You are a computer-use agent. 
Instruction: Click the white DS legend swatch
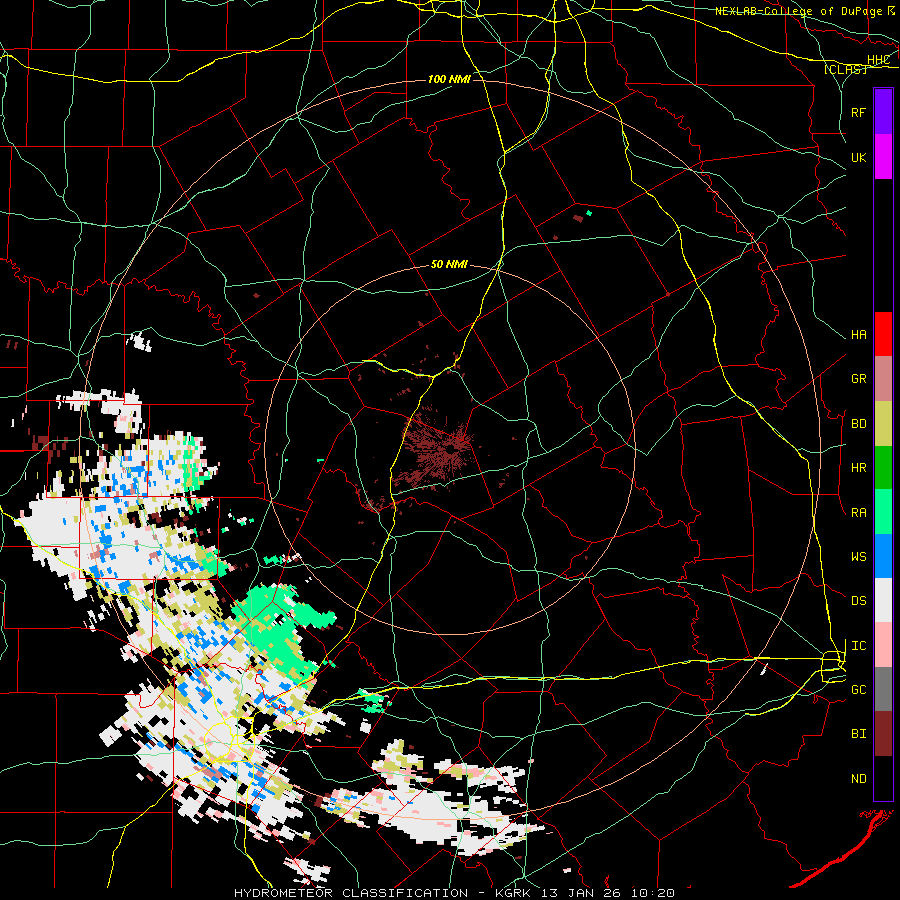(x=883, y=600)
